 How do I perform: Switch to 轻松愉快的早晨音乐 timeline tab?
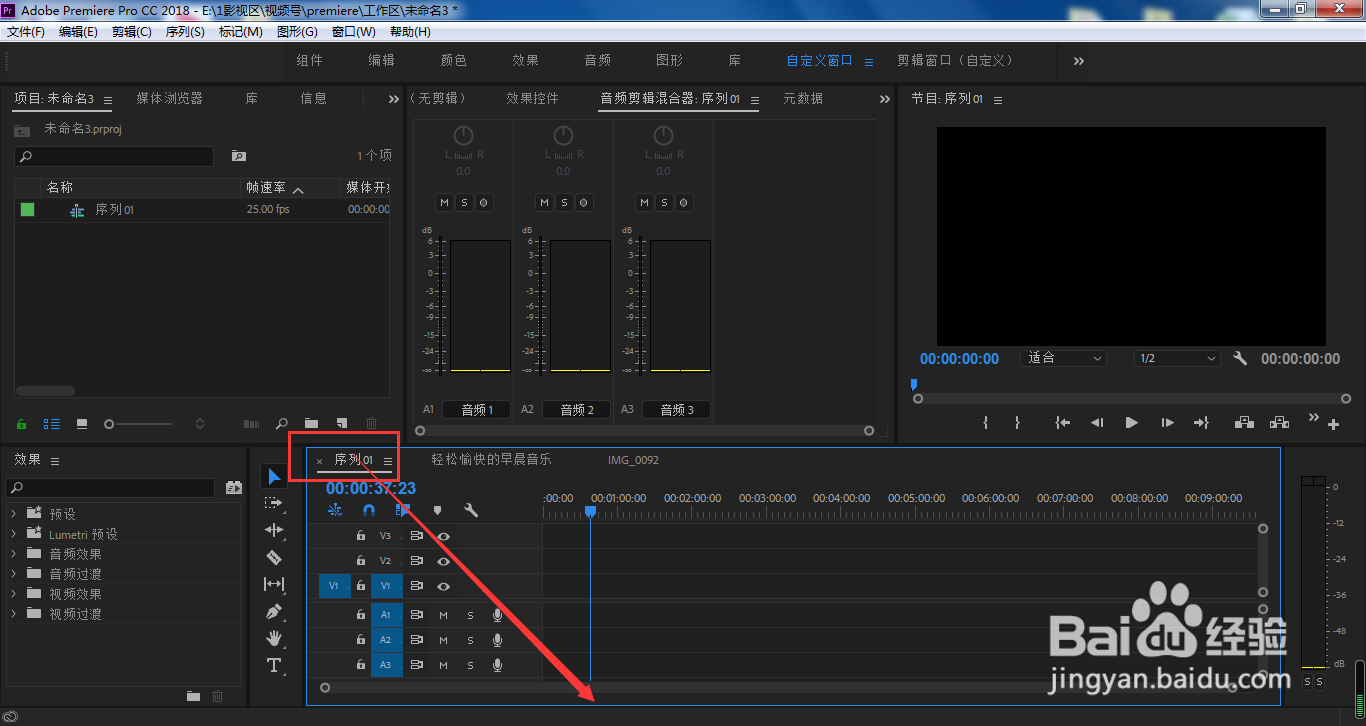[491, 460]
